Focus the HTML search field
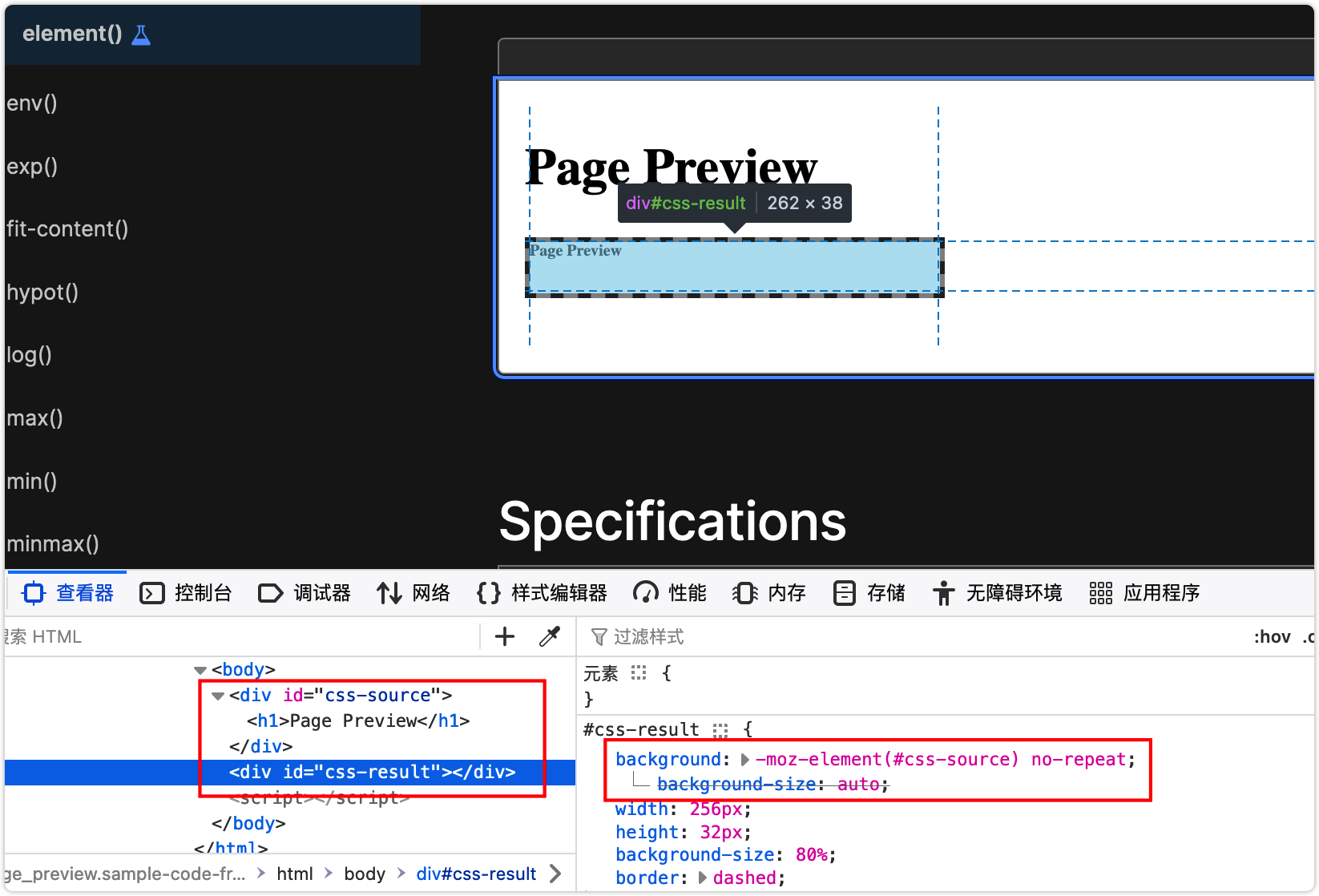Screen dimensions: 1319x896 click(x=240, y=637)
